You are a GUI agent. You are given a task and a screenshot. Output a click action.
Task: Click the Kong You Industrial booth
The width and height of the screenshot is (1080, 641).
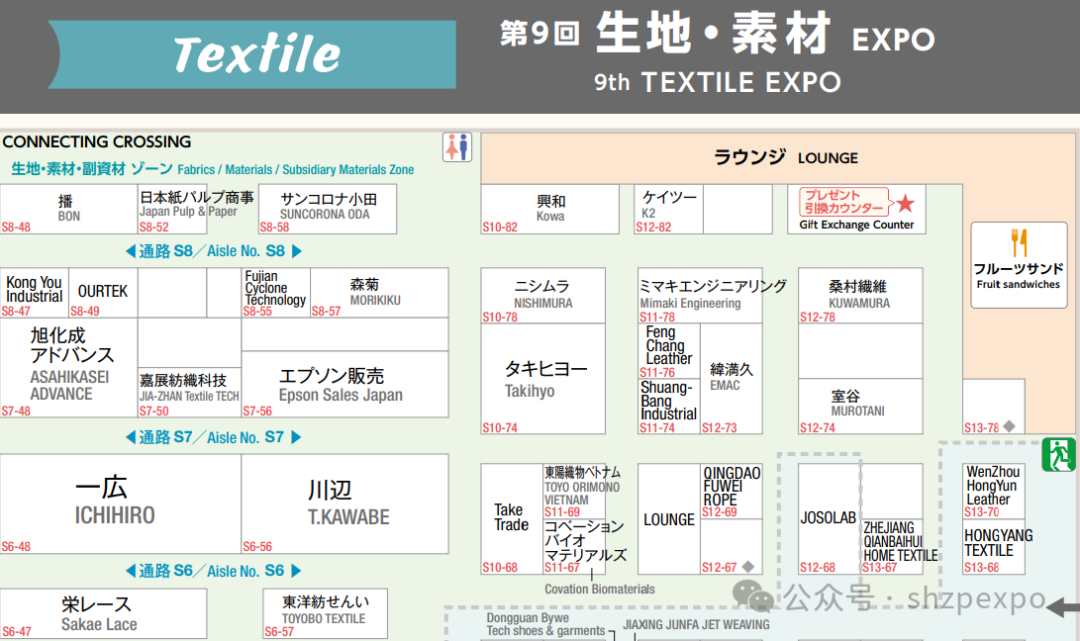34,293
